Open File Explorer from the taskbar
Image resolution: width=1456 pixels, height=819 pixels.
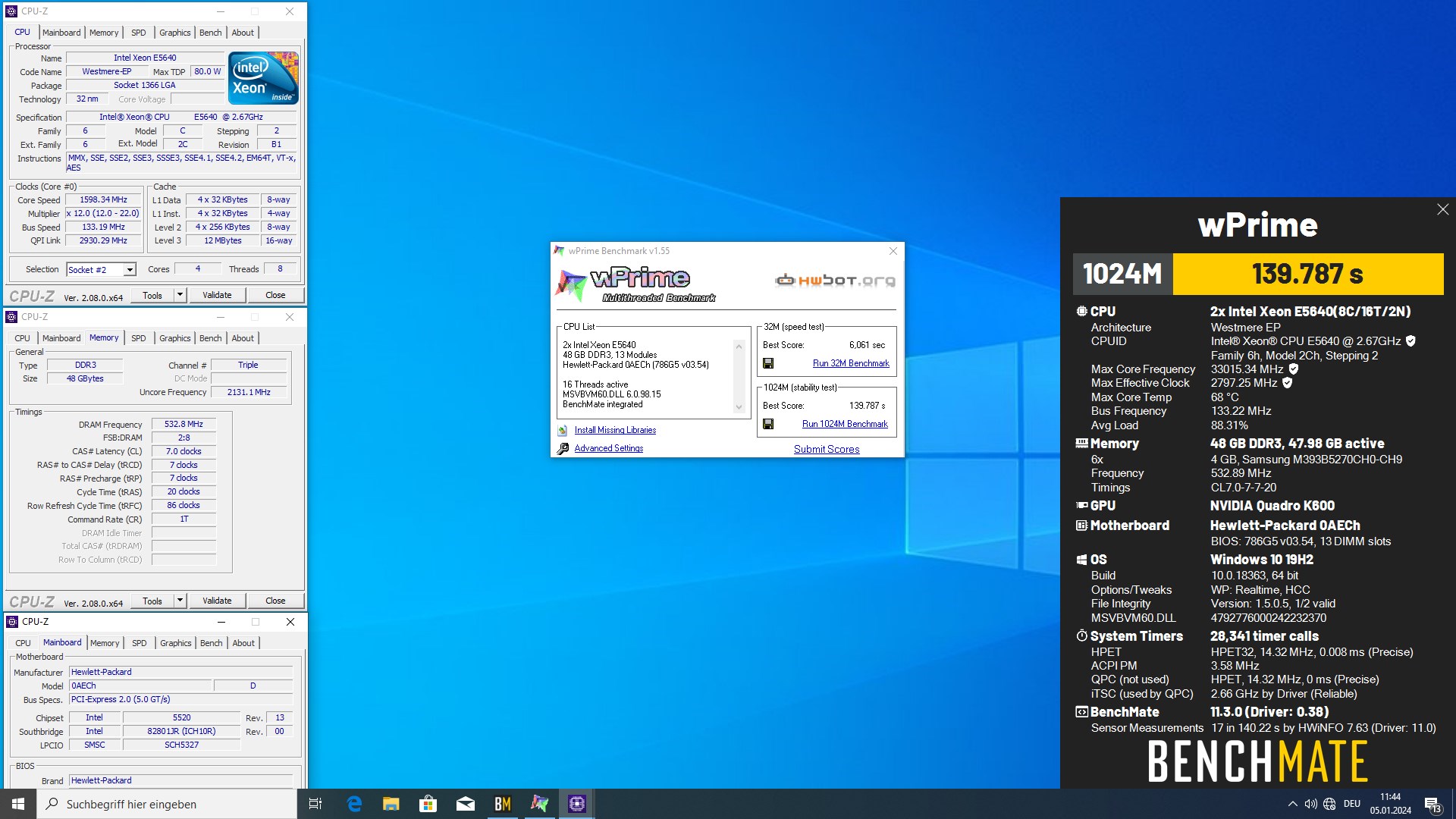coord(391,804)
